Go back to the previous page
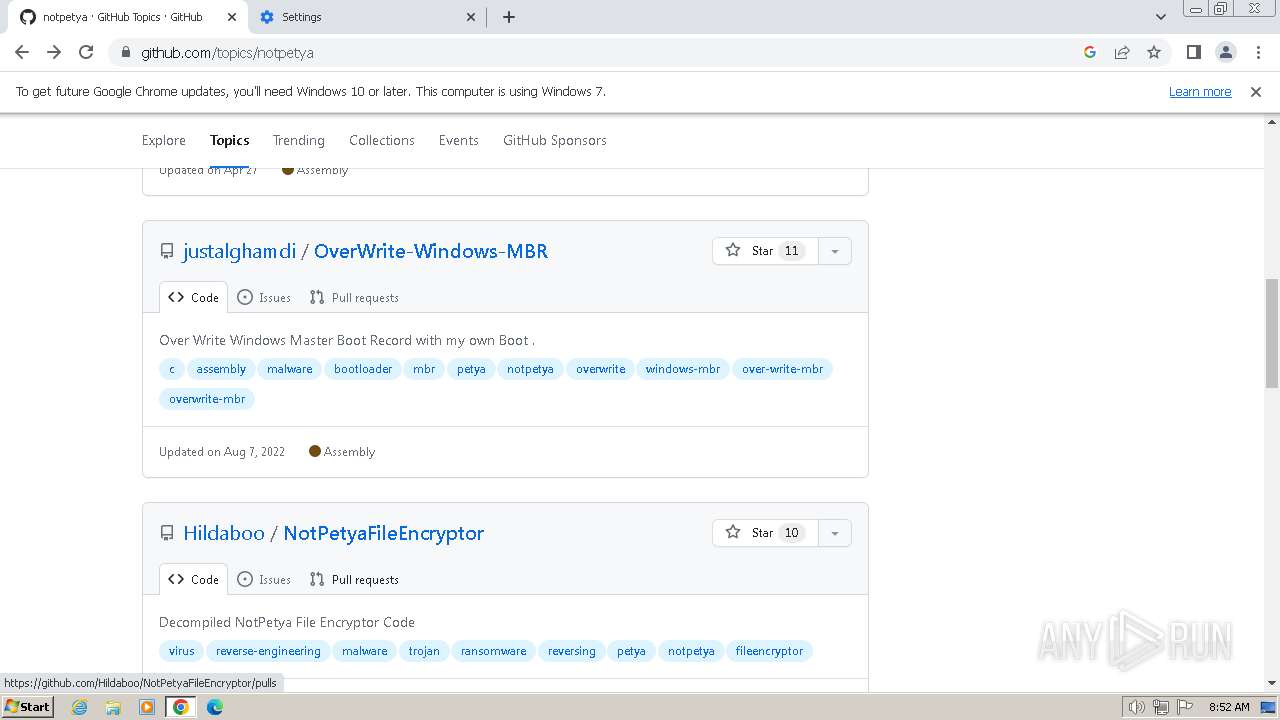The height and width of the screenshot is (720, 1280). tap(22, 52)
